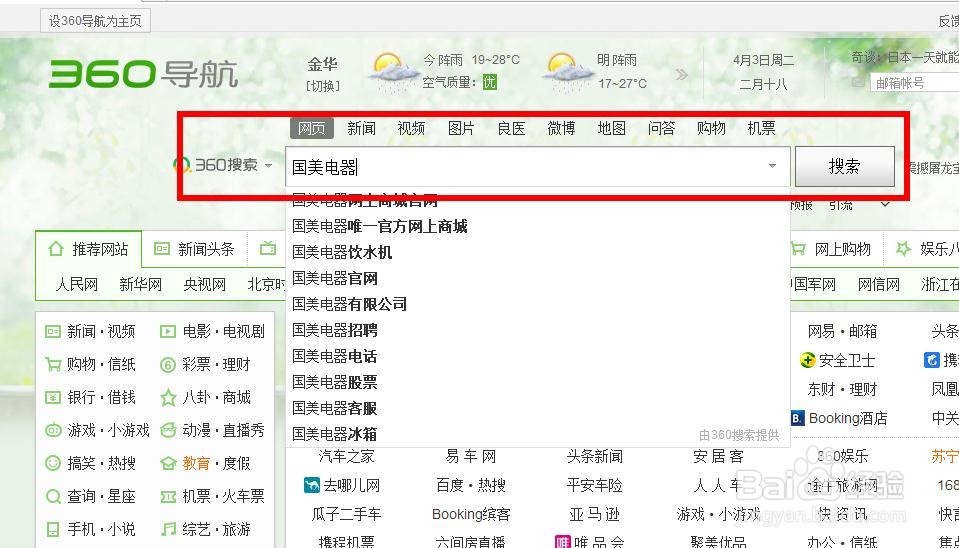Open the 人民网 link
The height and width of the screenshot is (548, 959).
76,284
